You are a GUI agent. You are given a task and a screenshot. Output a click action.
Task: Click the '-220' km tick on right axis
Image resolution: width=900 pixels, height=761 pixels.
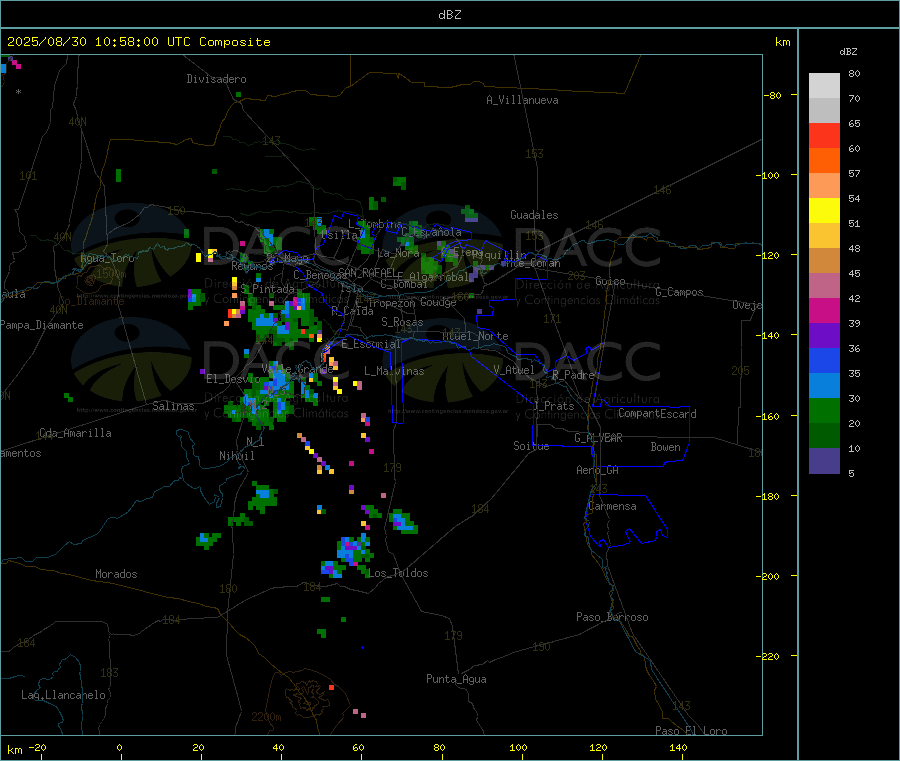click(x=770, y=657)
